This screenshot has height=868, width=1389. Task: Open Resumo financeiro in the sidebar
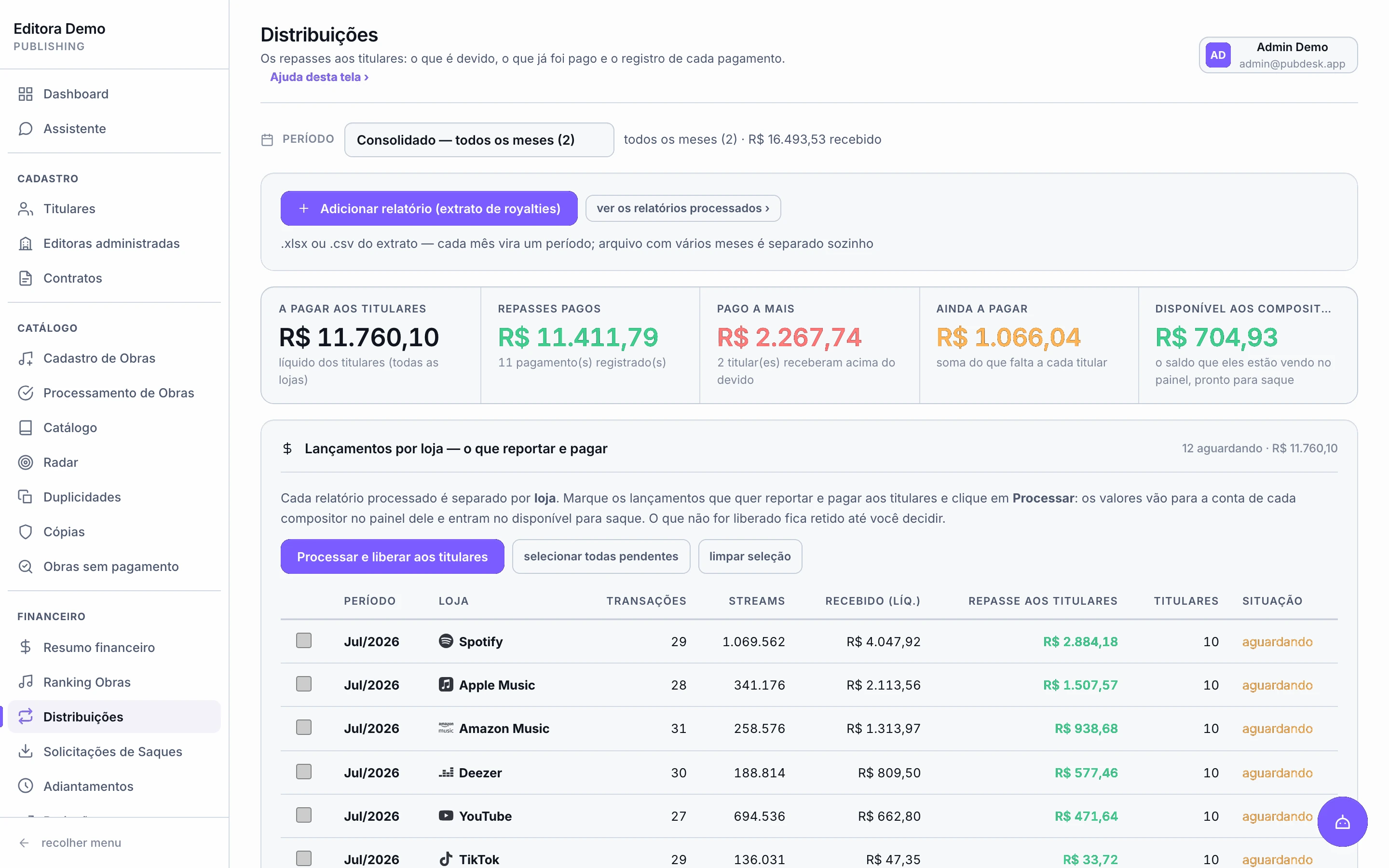[114, 648]
